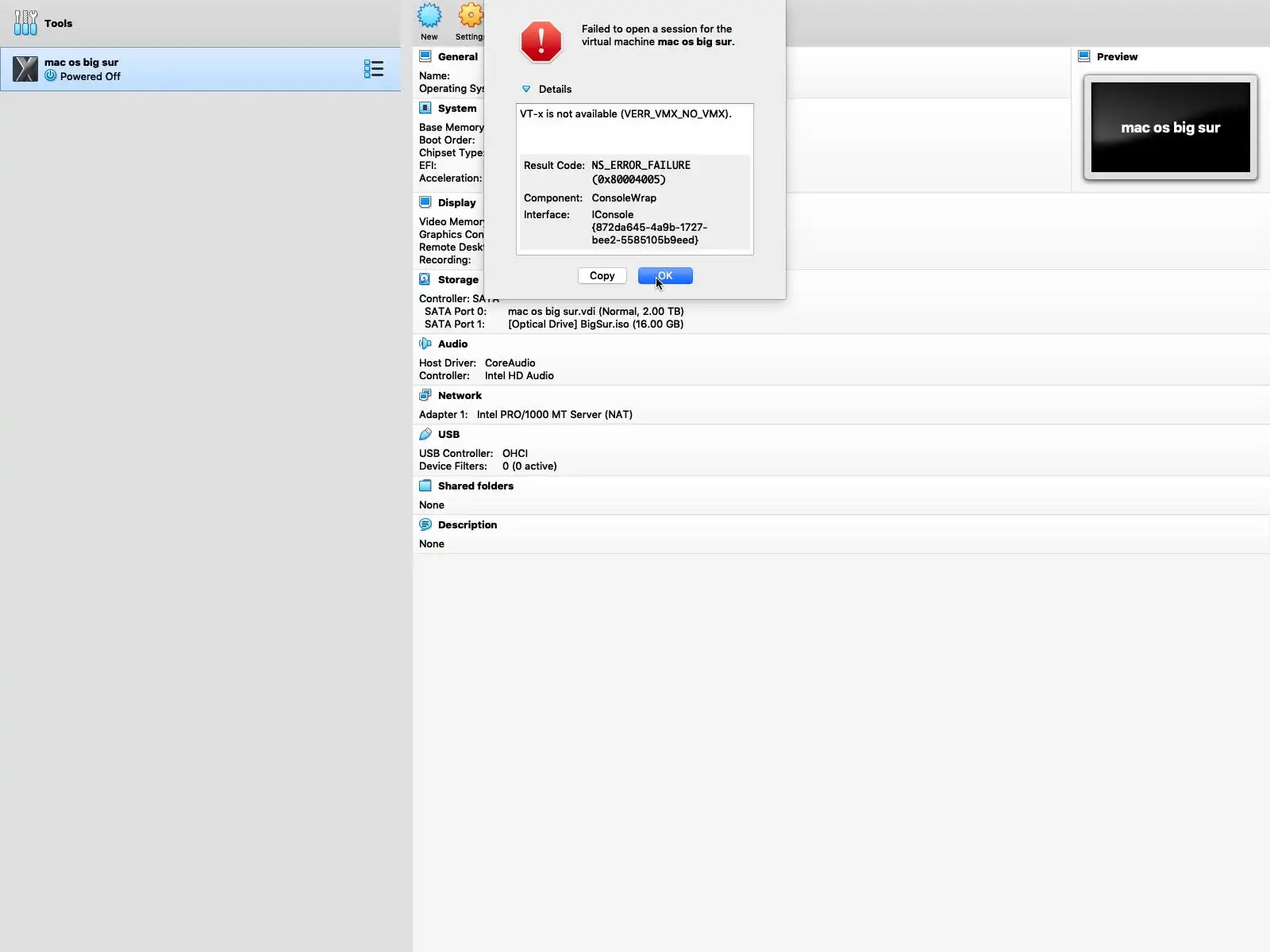
Task: Click the VT-x not available error message
Action: 625,113
